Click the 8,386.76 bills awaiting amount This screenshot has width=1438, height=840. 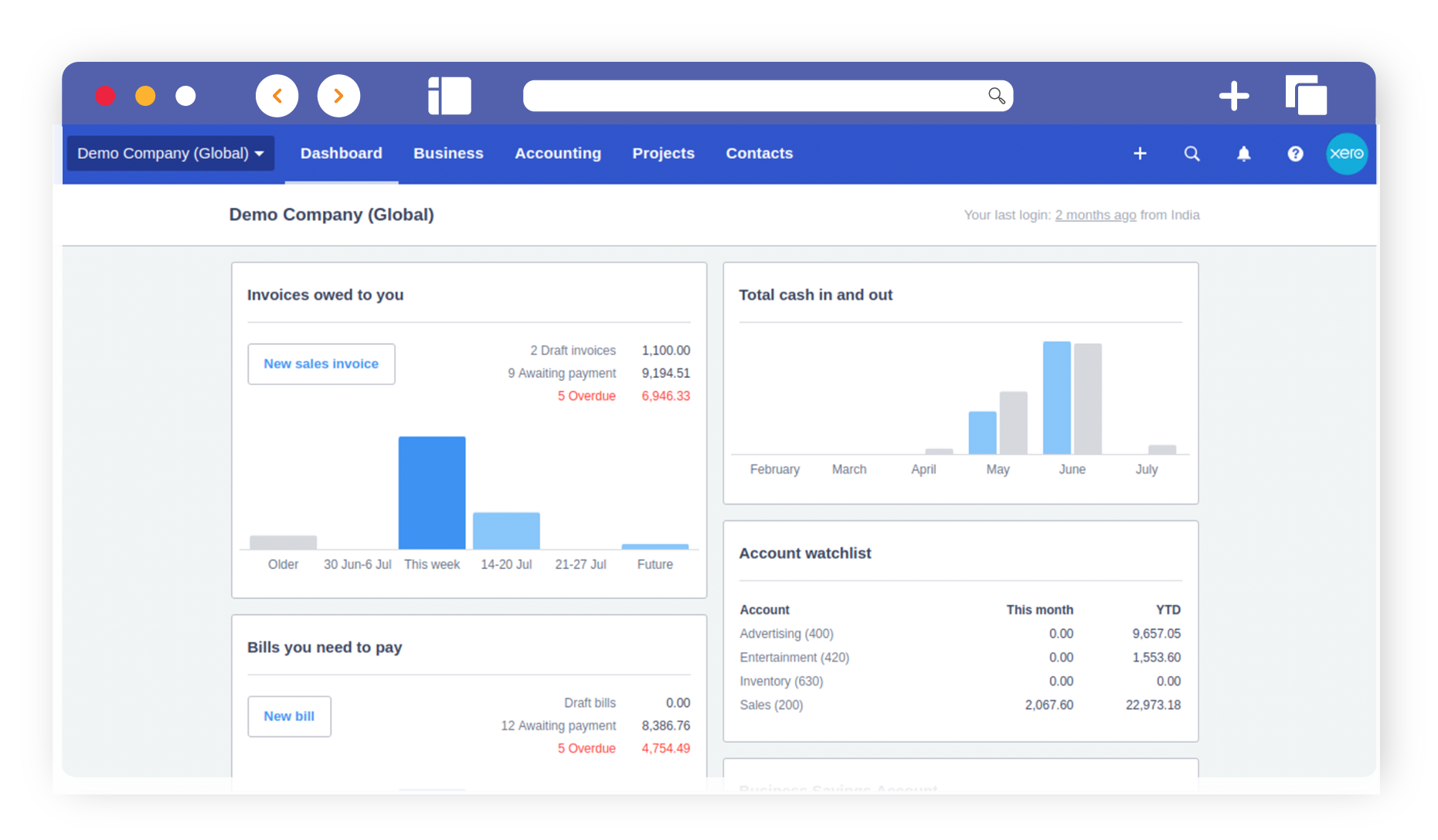[665, 726]
